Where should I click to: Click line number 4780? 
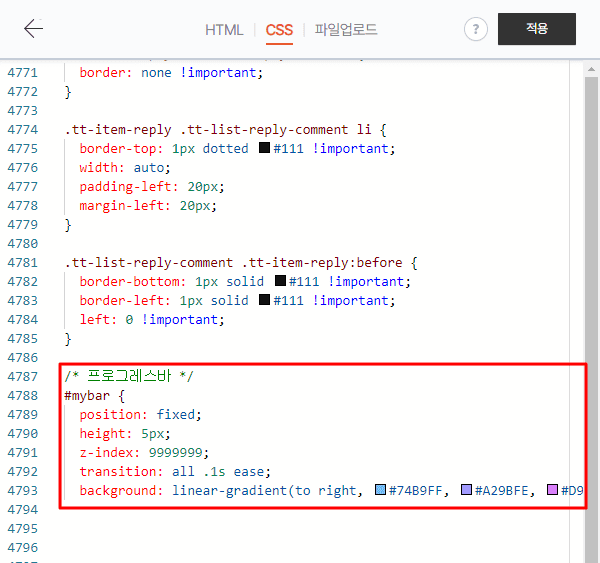point(23,243)
